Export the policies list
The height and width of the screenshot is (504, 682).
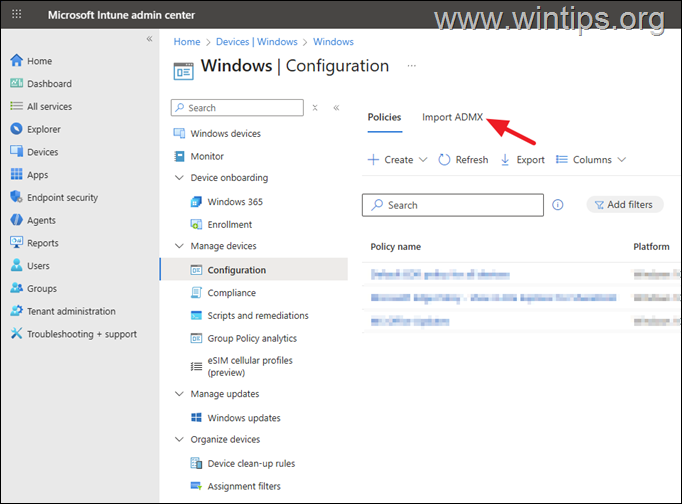(x=522, y=160)
